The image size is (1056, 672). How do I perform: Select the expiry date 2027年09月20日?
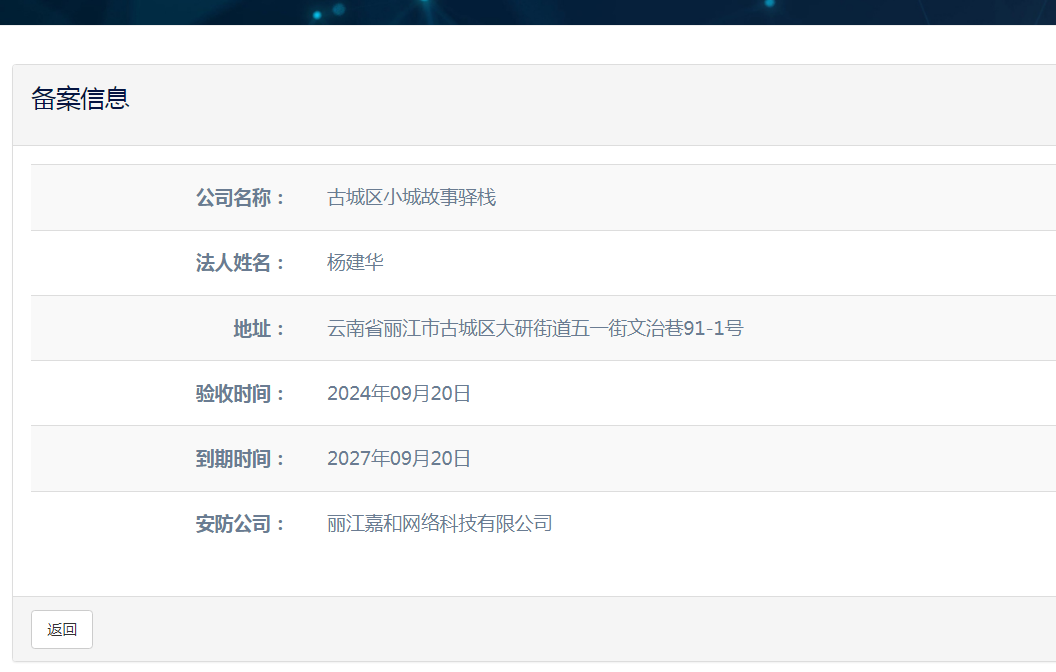tap(398, 459)
